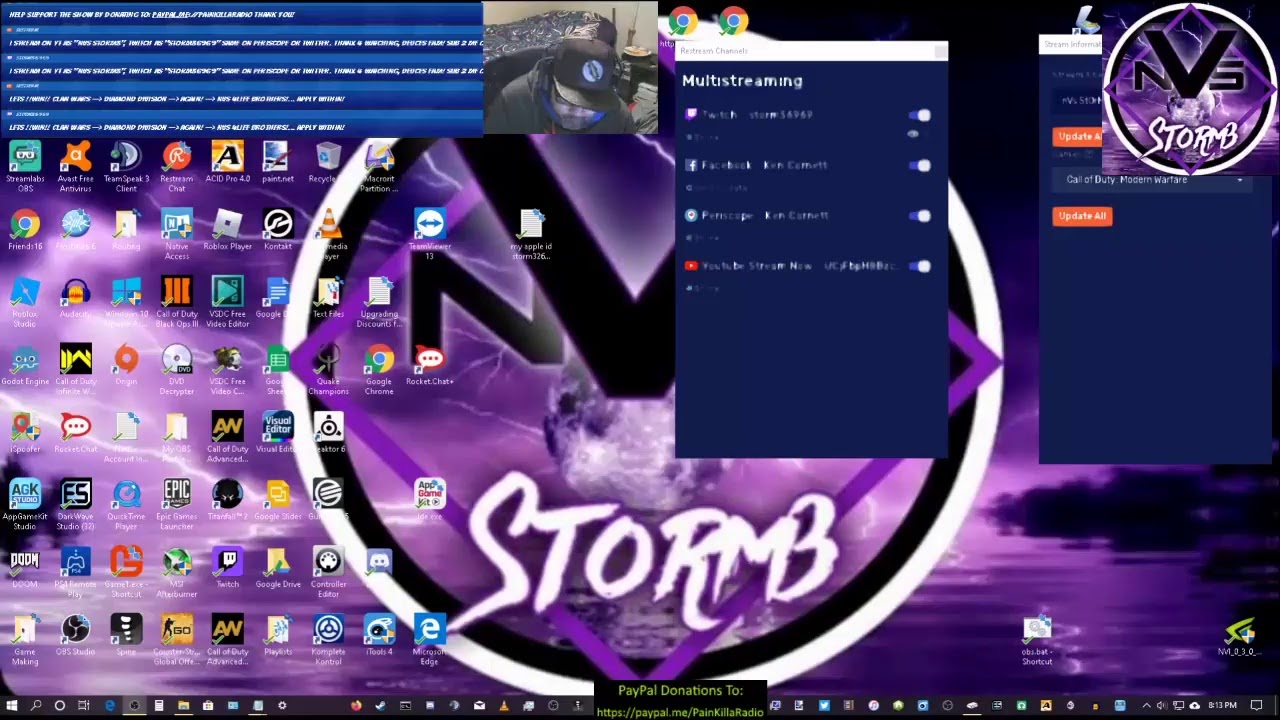Open the TeamSpeak 3 Client icon
The image size is (1280, 720).
[126, 166]
